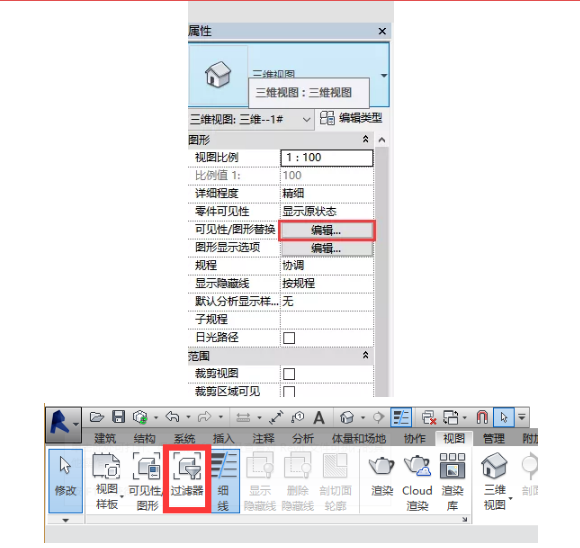The width and height of the screenshot is (580, 548).
Task: Click 编辑 button for 图形显示选项
Action: [x=326, y=248]
